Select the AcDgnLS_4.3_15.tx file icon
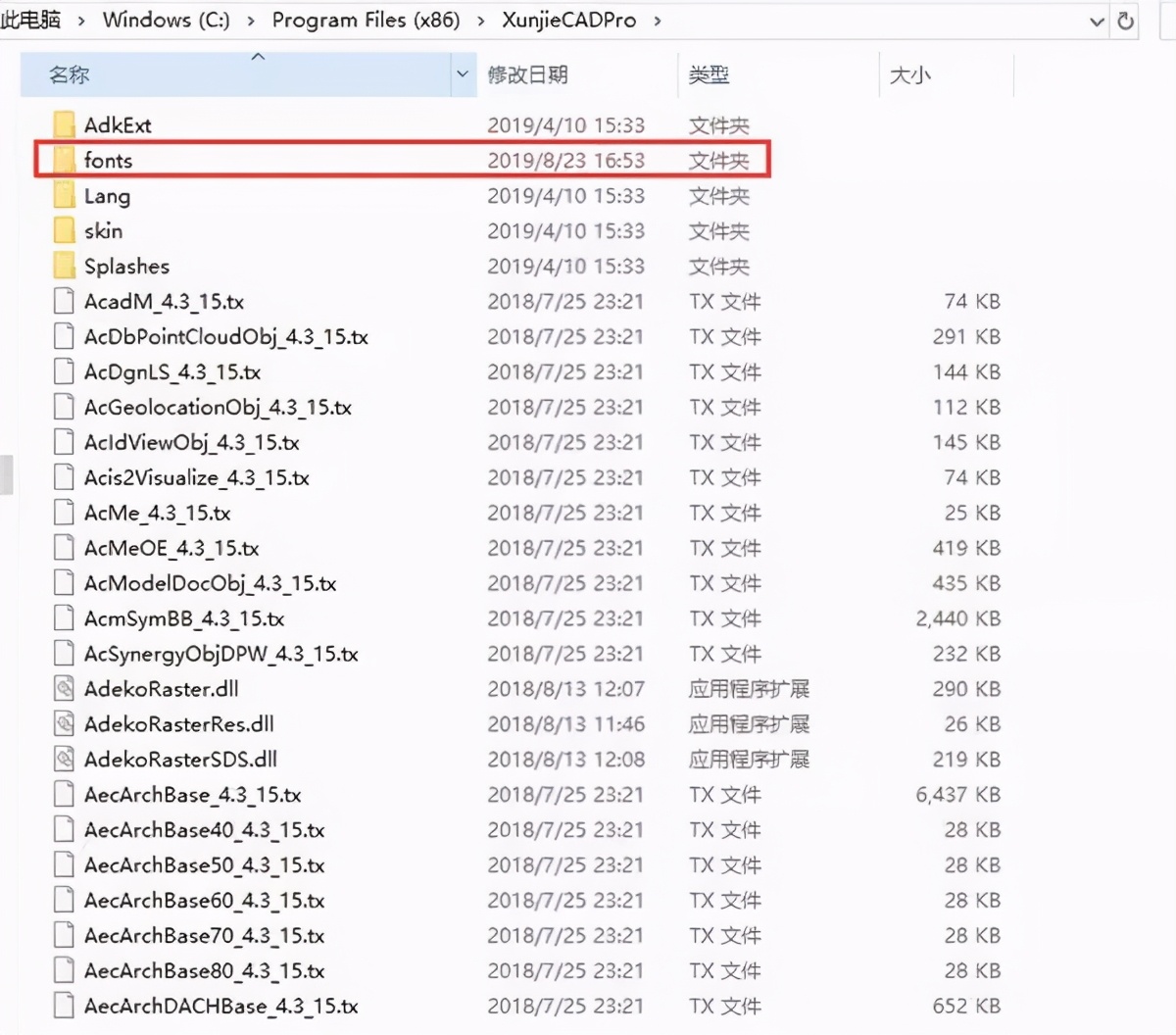 coord(64,371)
